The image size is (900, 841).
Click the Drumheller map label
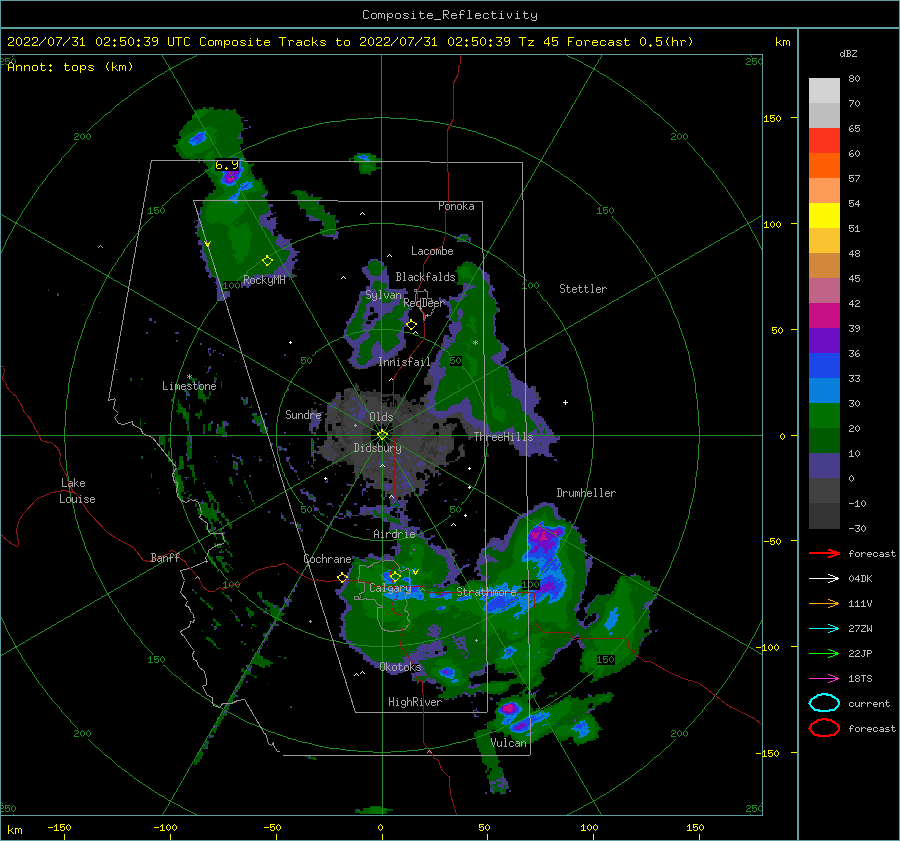pos(586,493)
